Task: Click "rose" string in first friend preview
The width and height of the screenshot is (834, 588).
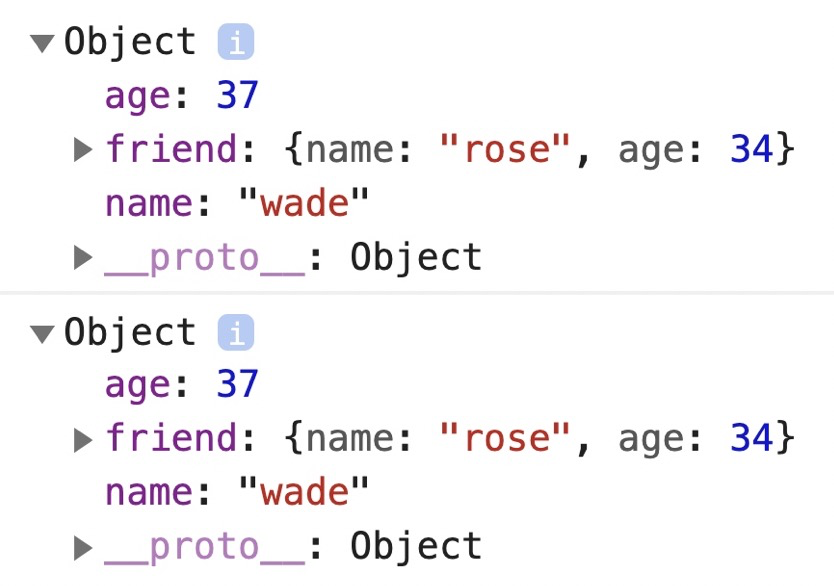Action: tap(505, 148)
